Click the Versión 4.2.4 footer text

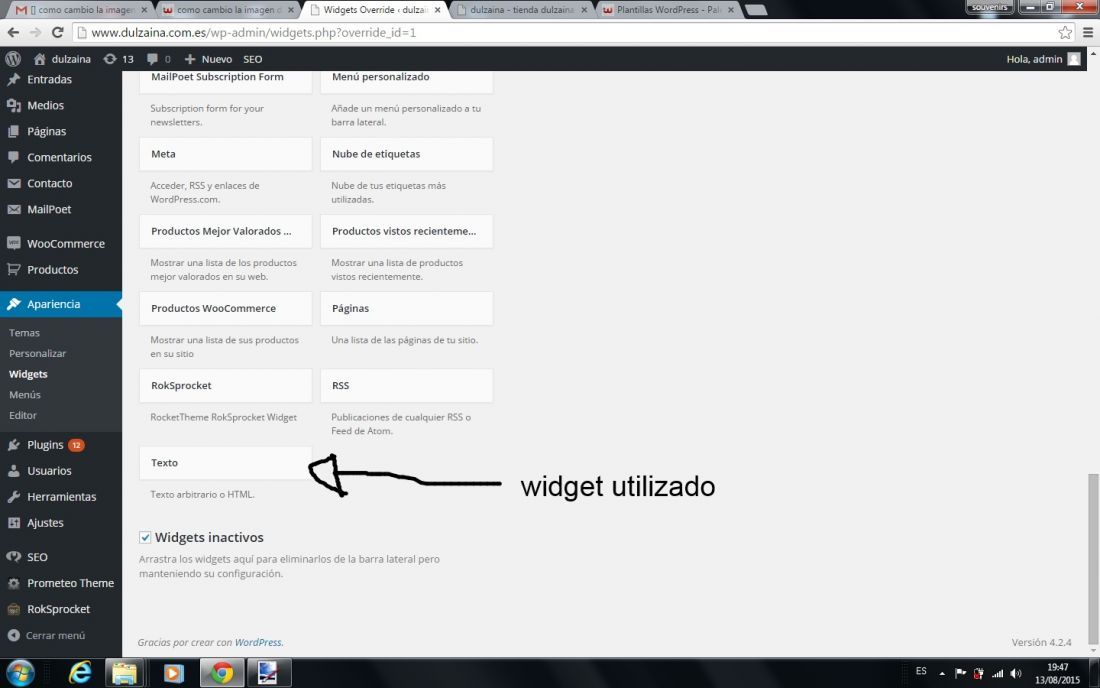(x=1041, y=642)
